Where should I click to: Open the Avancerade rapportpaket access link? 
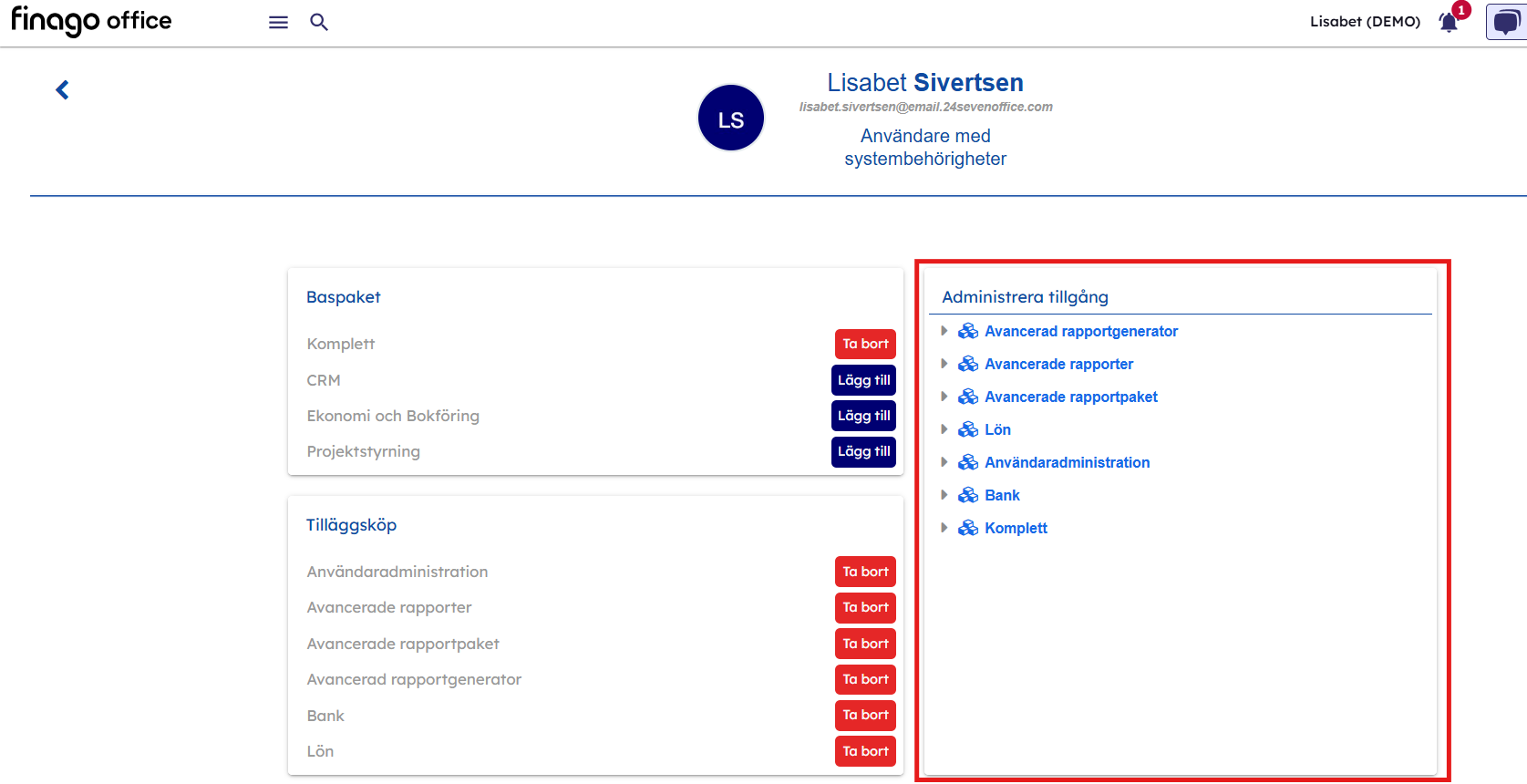(1070, 397)
